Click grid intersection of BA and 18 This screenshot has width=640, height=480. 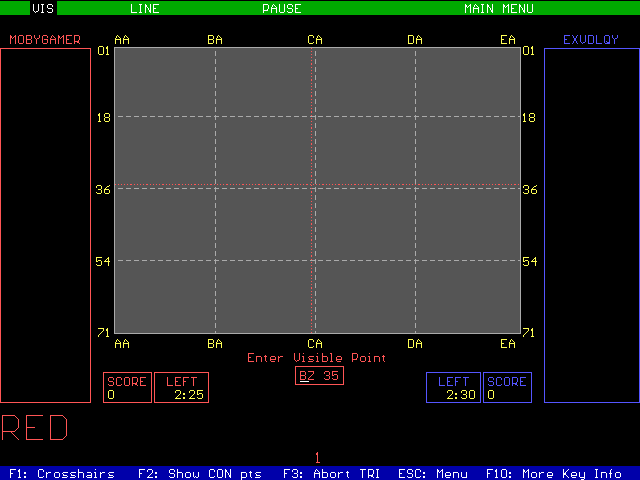(x=216, y=117)
